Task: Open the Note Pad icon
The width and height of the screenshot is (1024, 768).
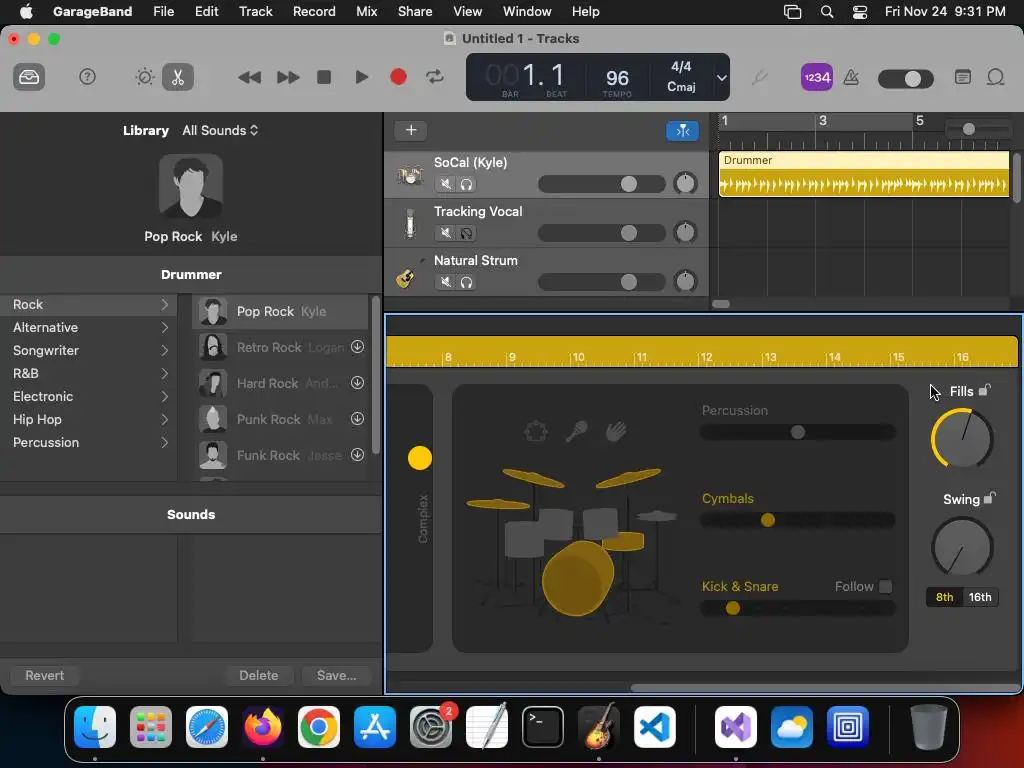Action: tap(963, 77)
